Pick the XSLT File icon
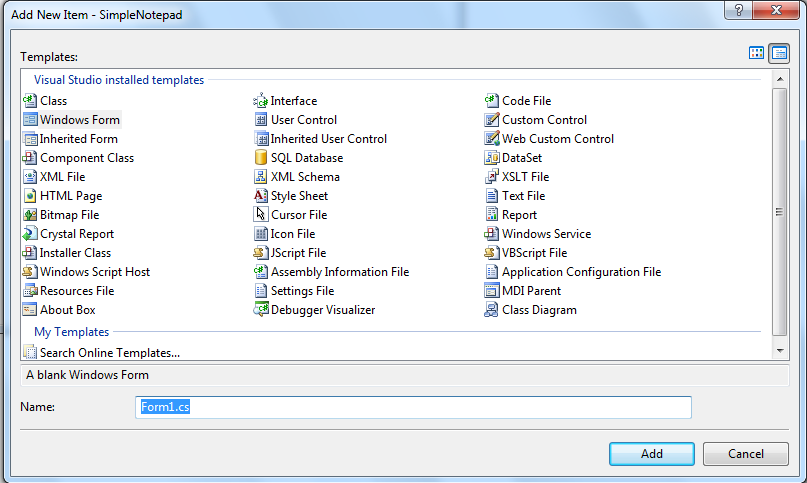The width and height of the screenshot is (807, 483). [x=492, y=177]
